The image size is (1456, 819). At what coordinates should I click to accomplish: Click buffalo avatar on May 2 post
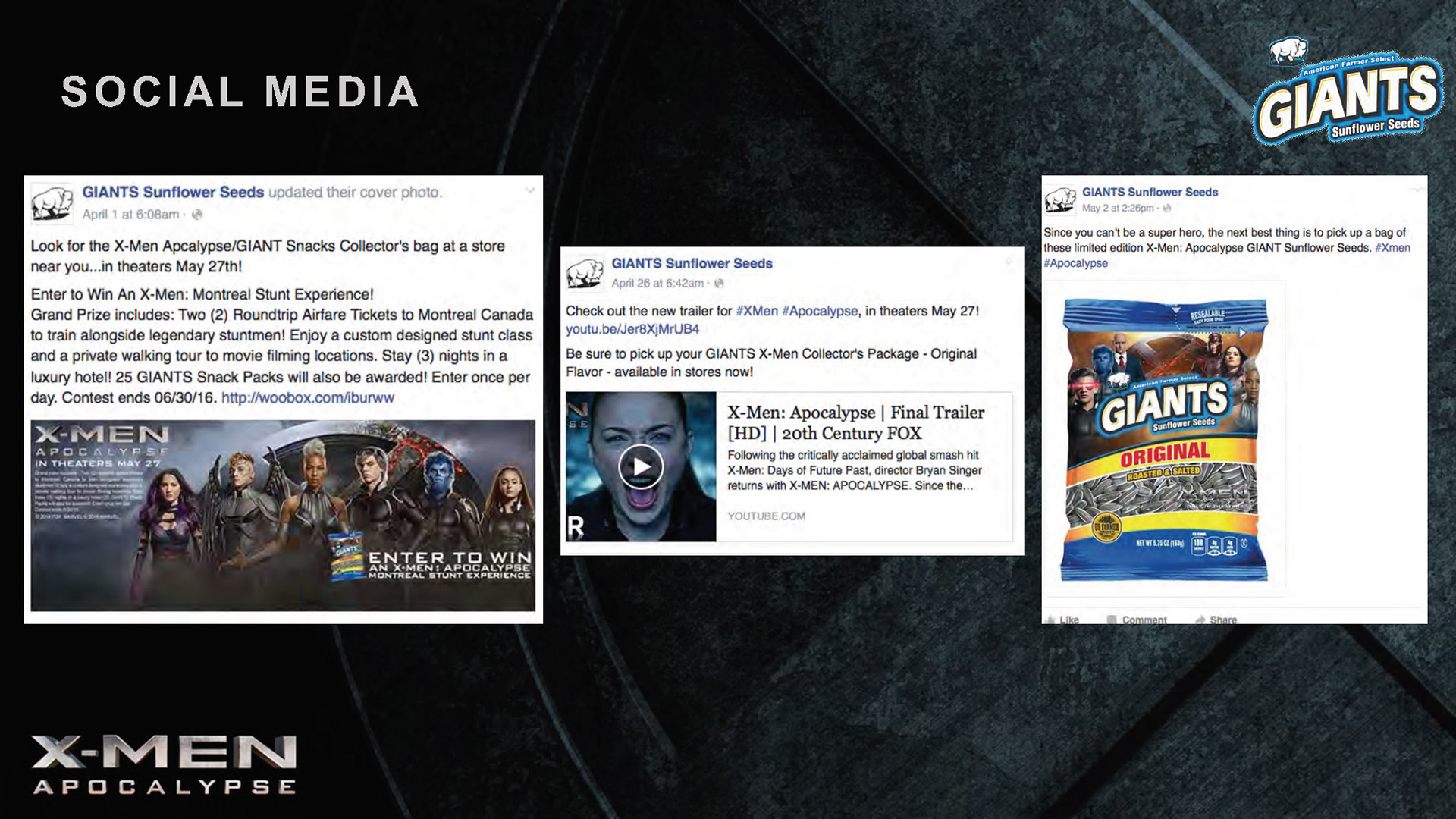(1060, 200)
